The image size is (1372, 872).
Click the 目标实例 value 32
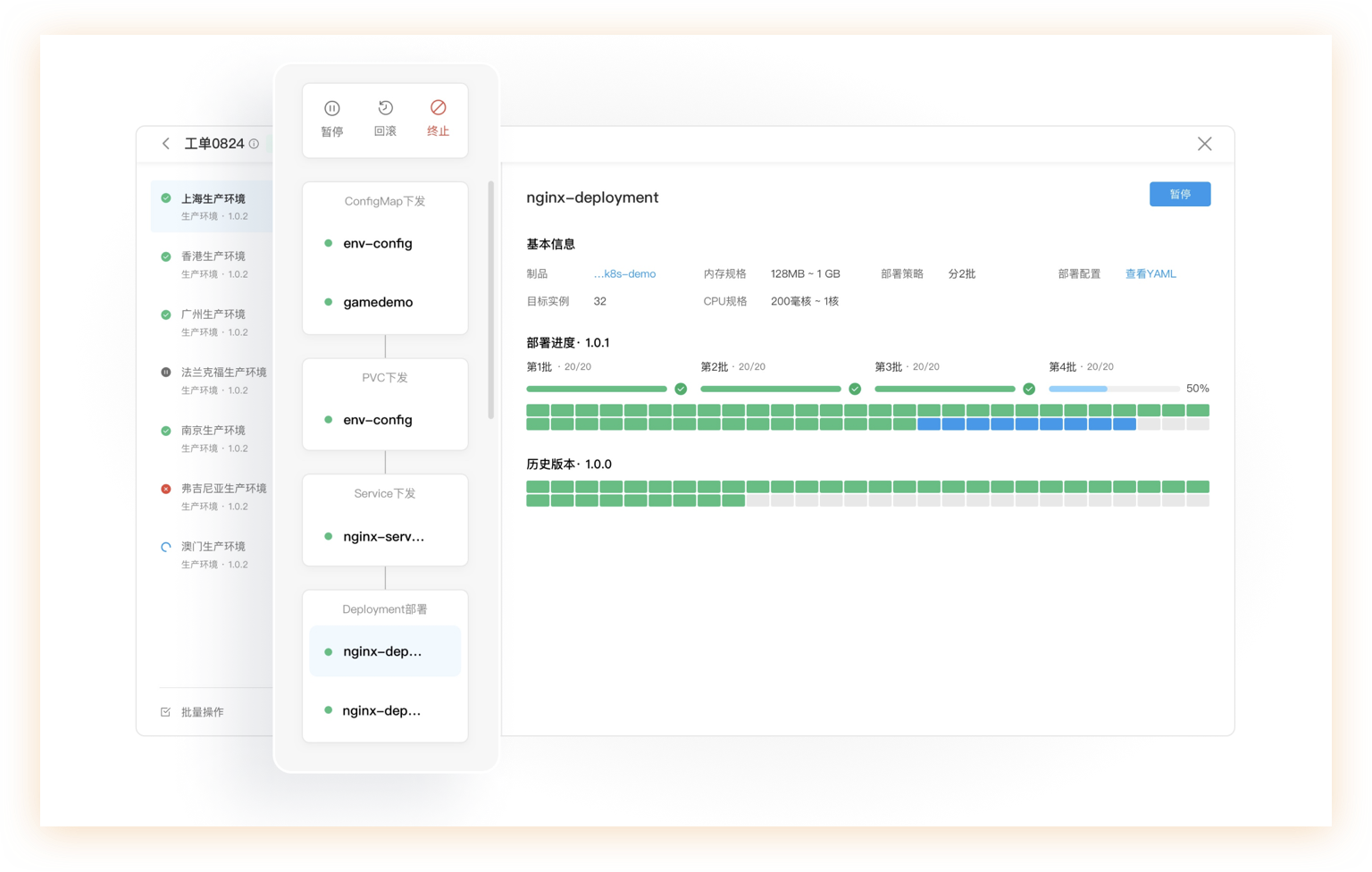coord(599,301)
